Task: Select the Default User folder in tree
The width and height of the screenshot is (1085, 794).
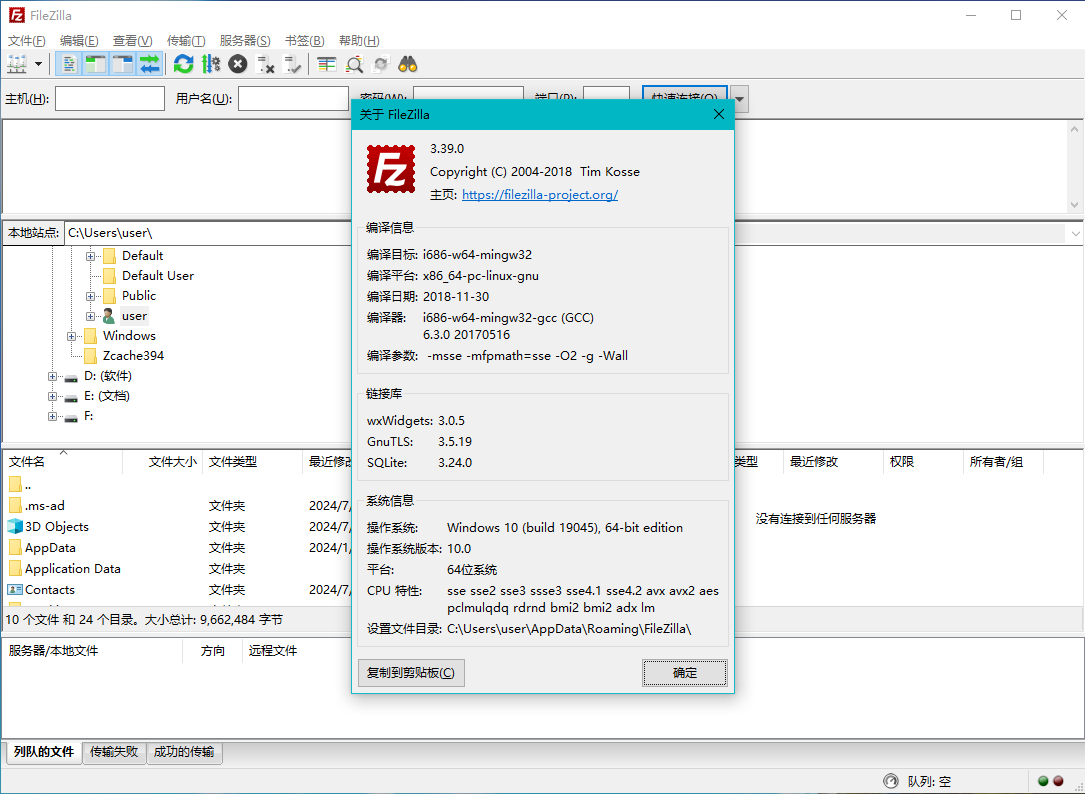Action: click(158, 276)
